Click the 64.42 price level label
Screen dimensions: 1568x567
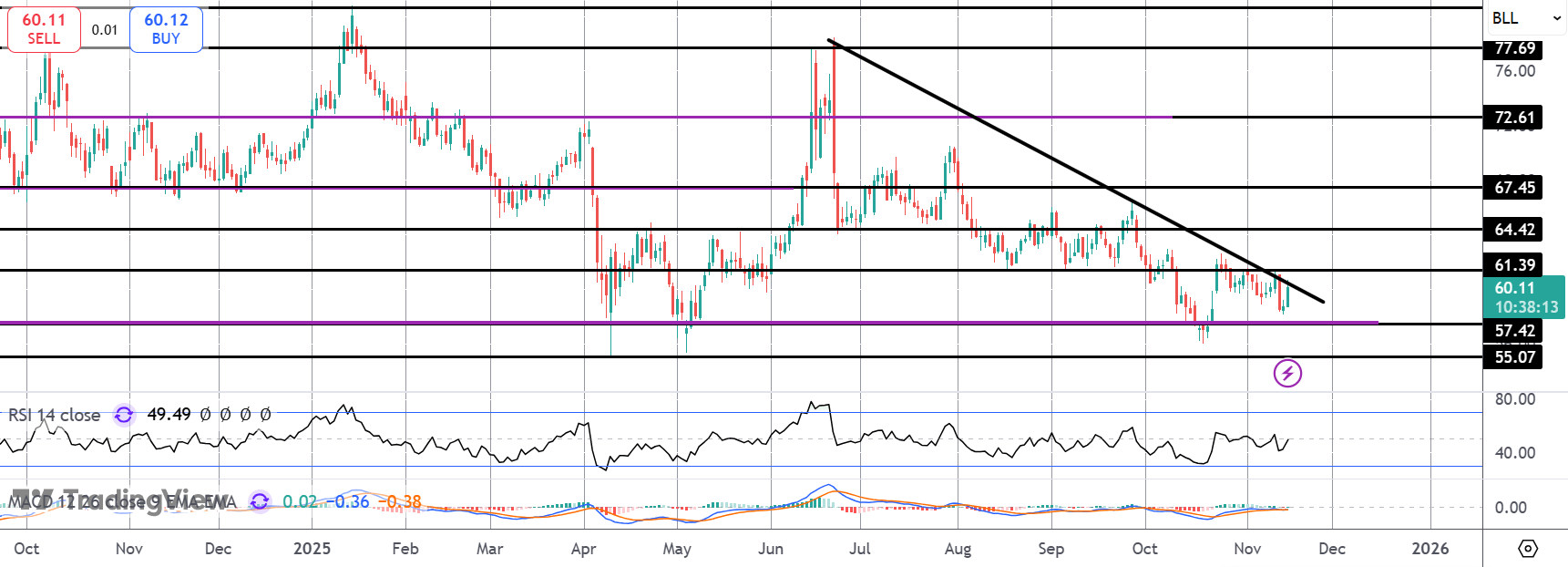tap(1514, 230)
